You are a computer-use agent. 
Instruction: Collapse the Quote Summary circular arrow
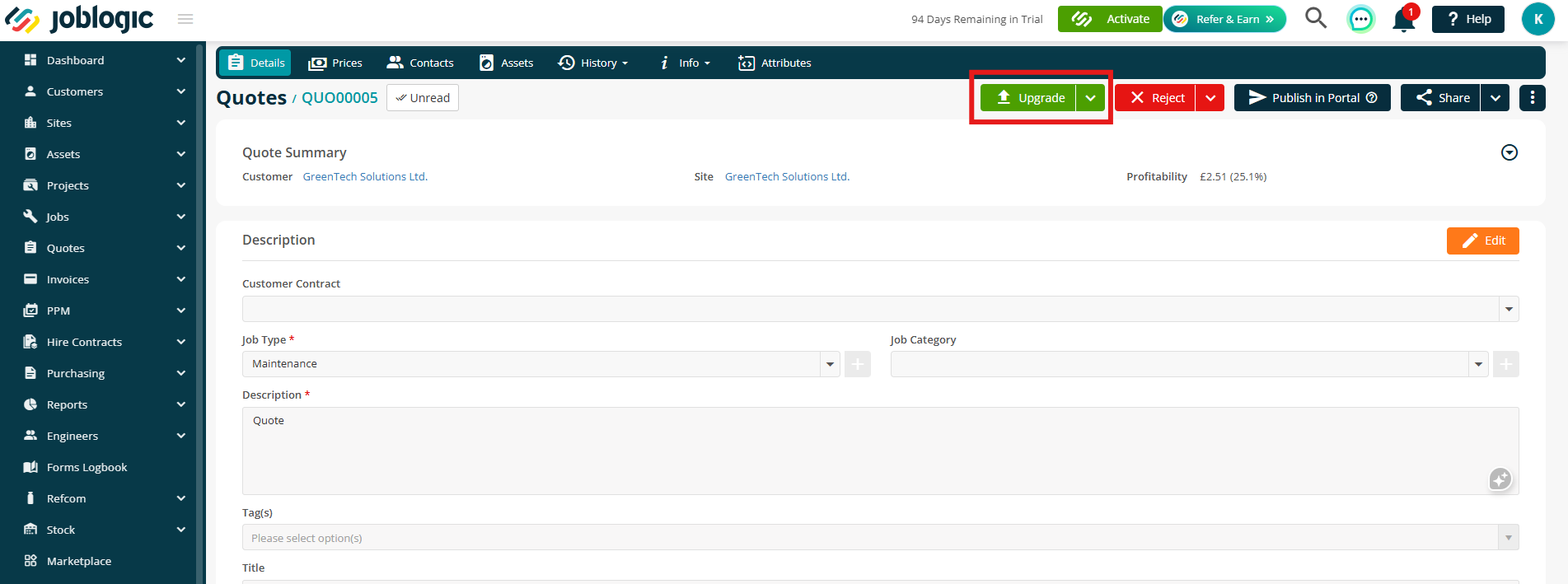coord(1509,152)
